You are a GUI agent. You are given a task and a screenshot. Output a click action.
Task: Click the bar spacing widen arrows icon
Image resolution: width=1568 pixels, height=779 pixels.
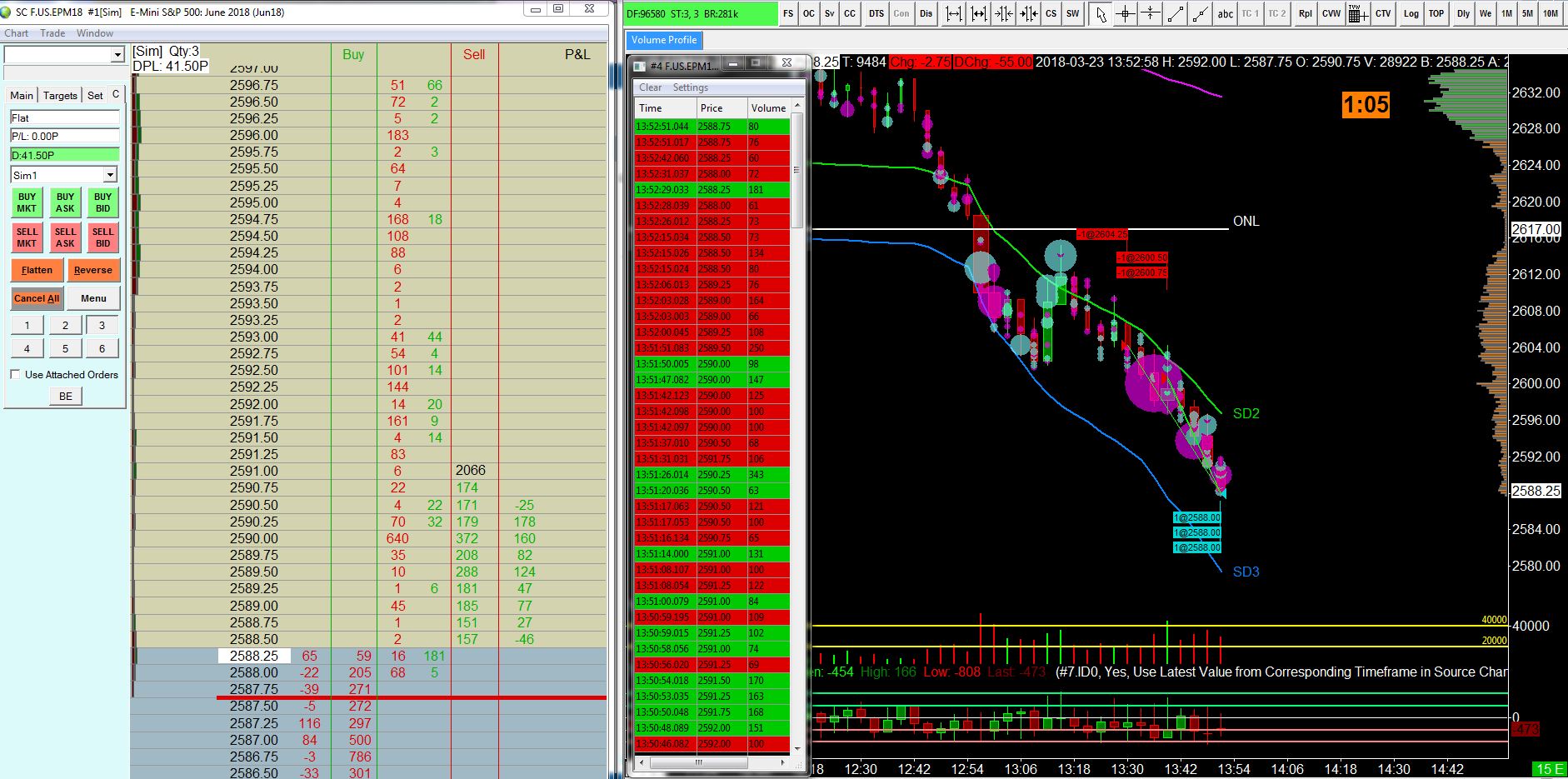pyautogui.click(x=954, y=13)
